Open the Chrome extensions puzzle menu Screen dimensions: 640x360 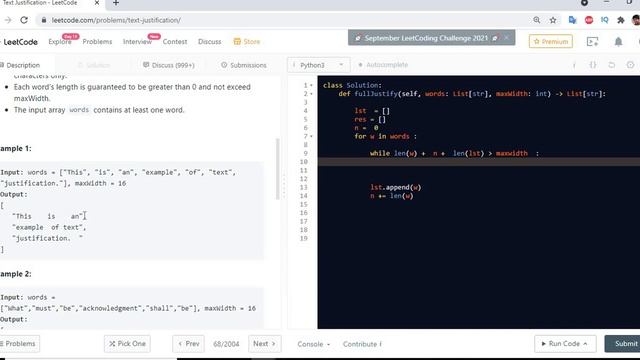click(620, 20)
